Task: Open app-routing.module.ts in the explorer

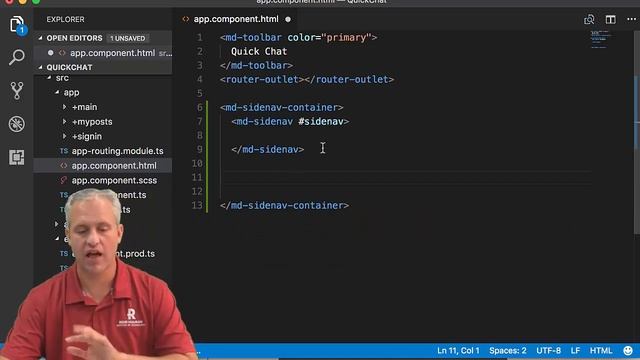Action: [x=118, y=151]
